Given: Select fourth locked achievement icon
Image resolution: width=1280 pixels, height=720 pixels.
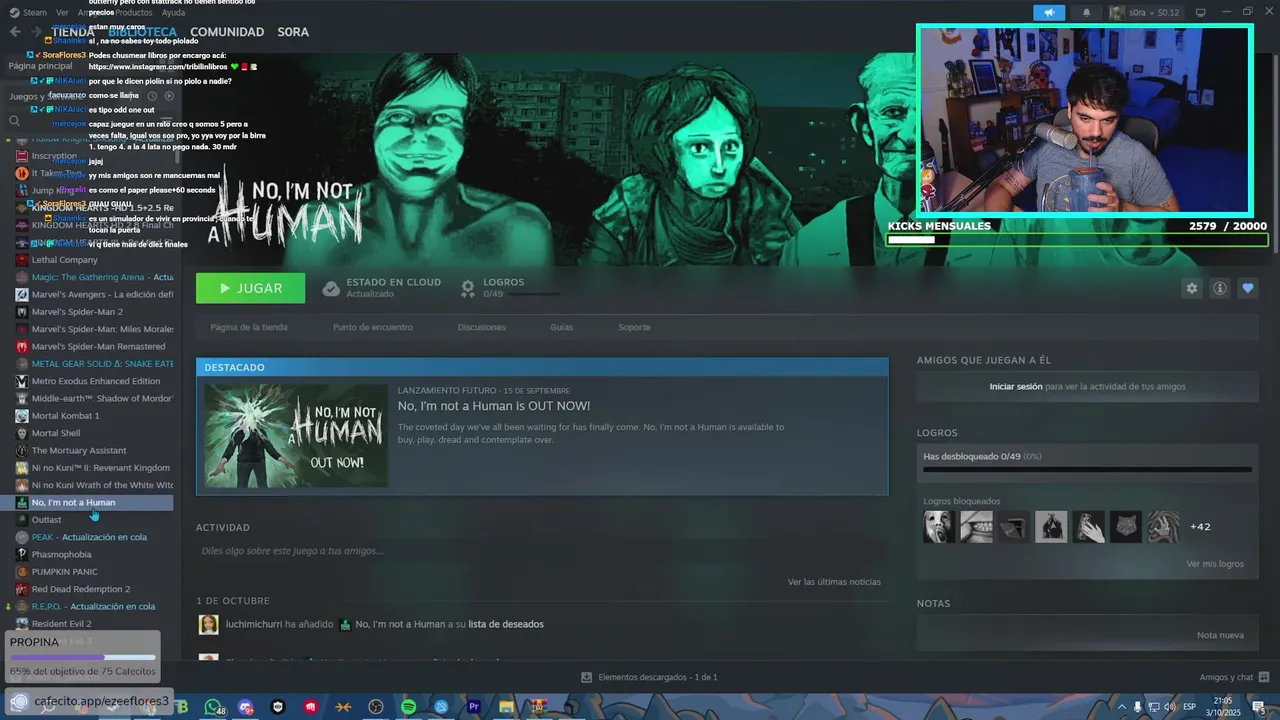Looking at the screenshot, I should coord(1051,526).
